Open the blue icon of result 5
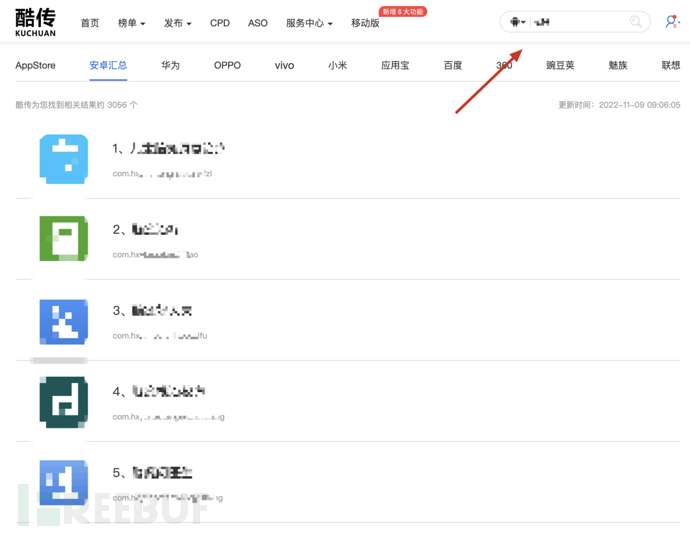This screenshot has width=690, height=533. (x=64, y=482)
